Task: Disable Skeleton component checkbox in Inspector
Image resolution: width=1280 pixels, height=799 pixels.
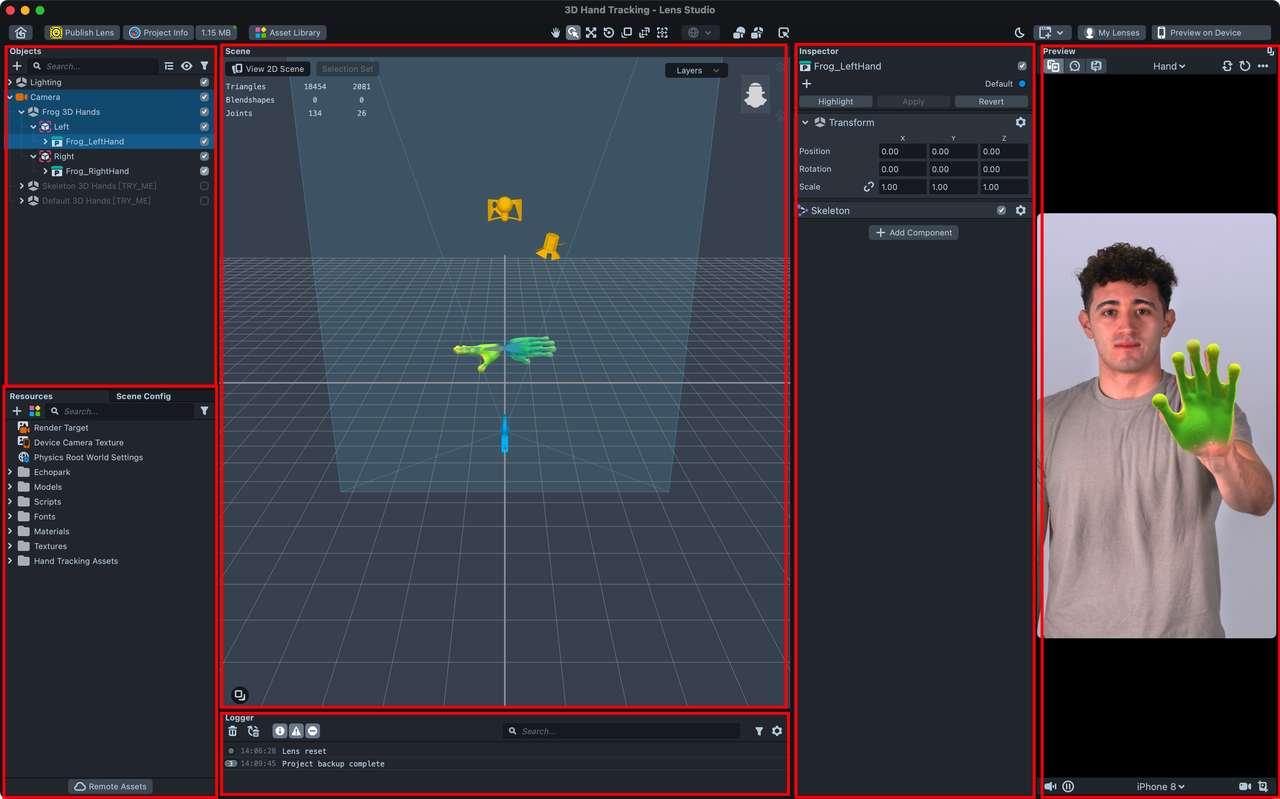Action: [1001, 210]
